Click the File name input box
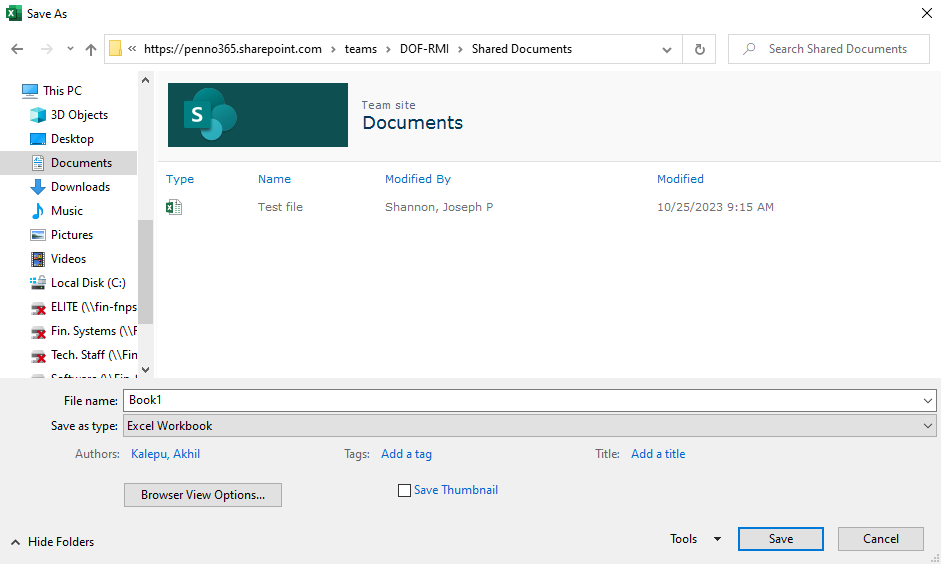Image resolution: width=941 pixels, height=564 pixels. coord(522,400)
